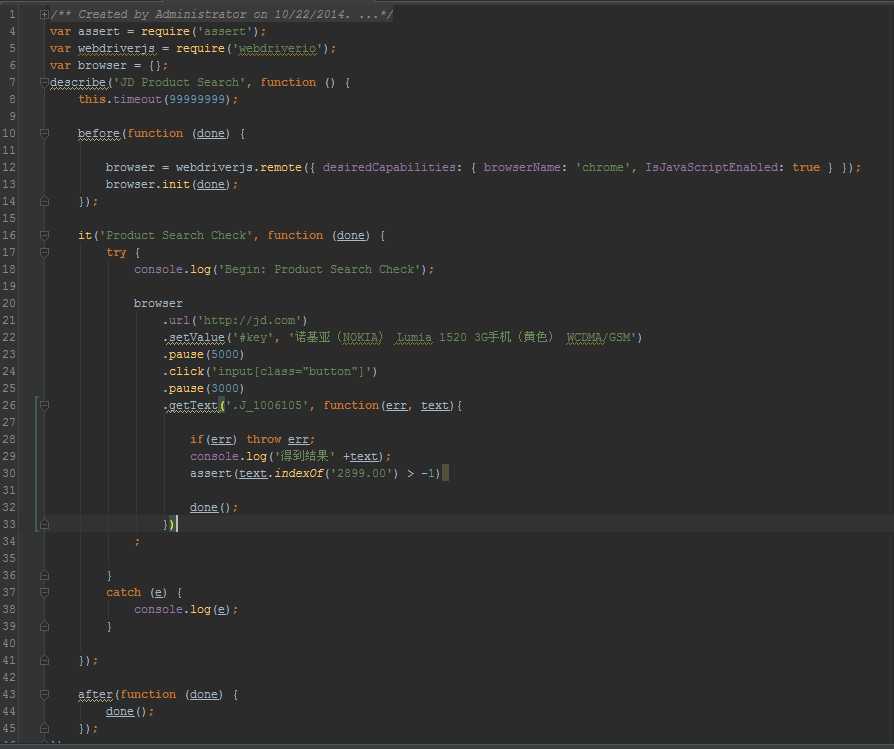
Task: Click the '#key' selector string
Action: pyautogui.click(x=254, y=337)
